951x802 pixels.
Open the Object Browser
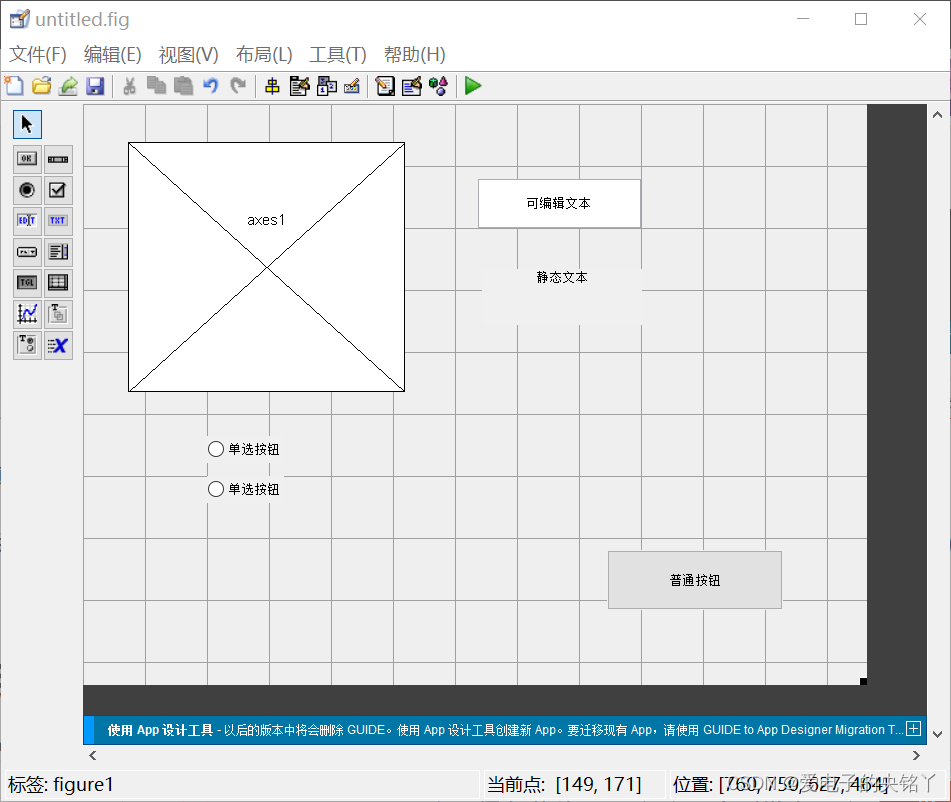click(439, 86)
